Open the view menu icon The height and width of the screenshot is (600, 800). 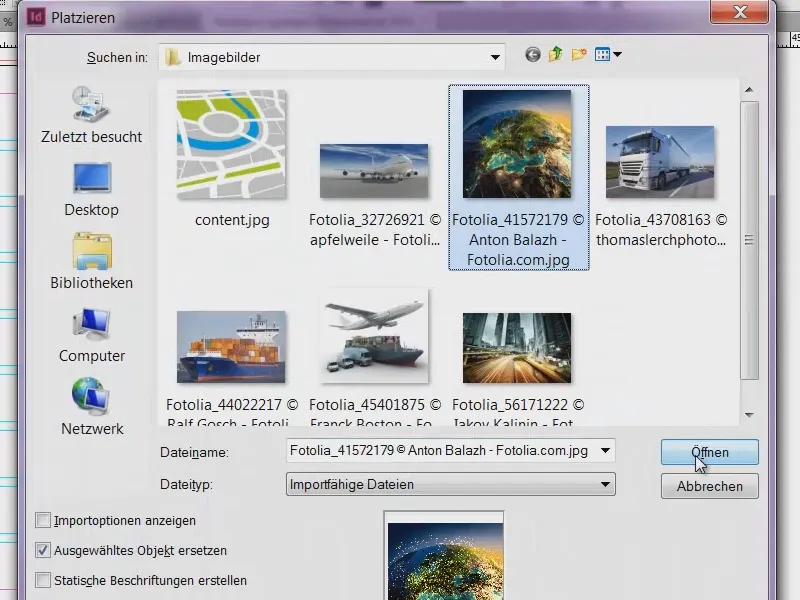[608, 54]
